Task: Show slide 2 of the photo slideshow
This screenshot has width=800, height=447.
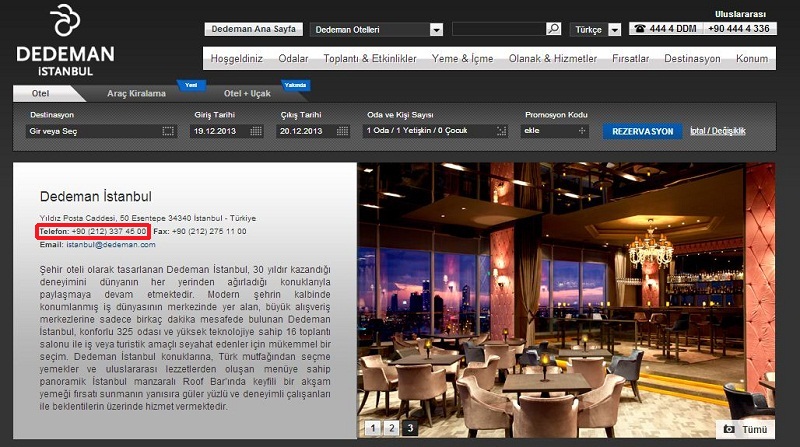Action: click(x=391, y=428)
